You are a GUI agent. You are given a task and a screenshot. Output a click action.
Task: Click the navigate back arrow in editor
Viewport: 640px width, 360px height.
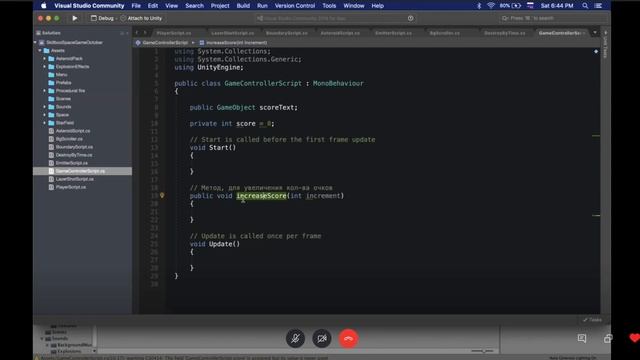pos(137,33)
